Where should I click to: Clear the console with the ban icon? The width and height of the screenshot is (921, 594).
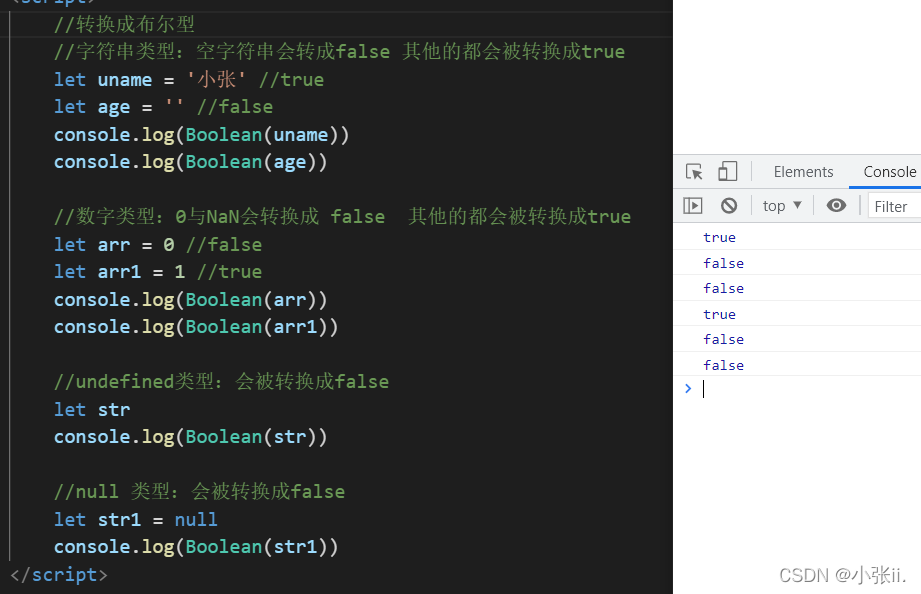[729, 206]
